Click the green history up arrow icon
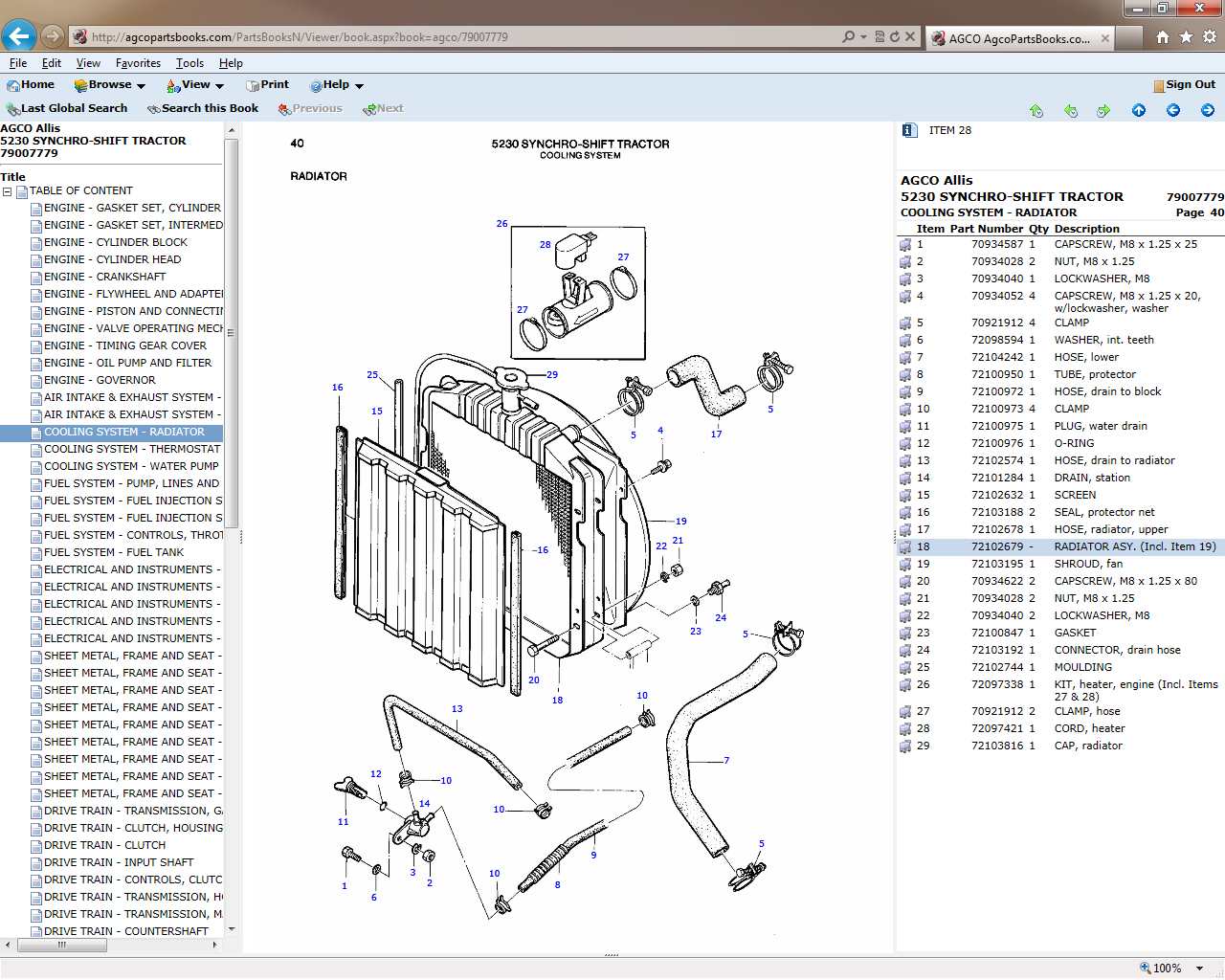This screenshot has width=1225, height=980. click(x=1036, y=111)
